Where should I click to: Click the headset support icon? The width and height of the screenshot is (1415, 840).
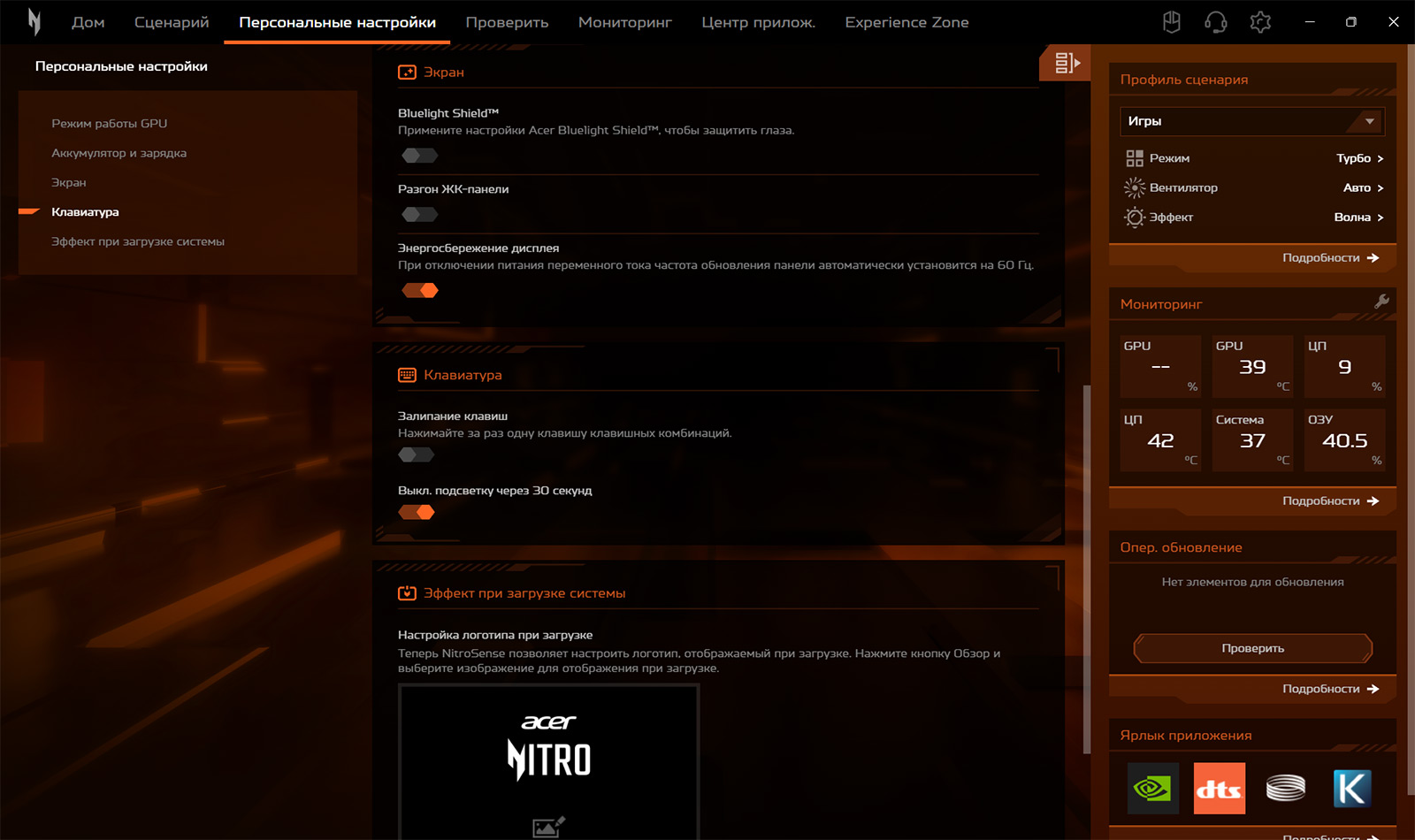[x=1216, y=22]
